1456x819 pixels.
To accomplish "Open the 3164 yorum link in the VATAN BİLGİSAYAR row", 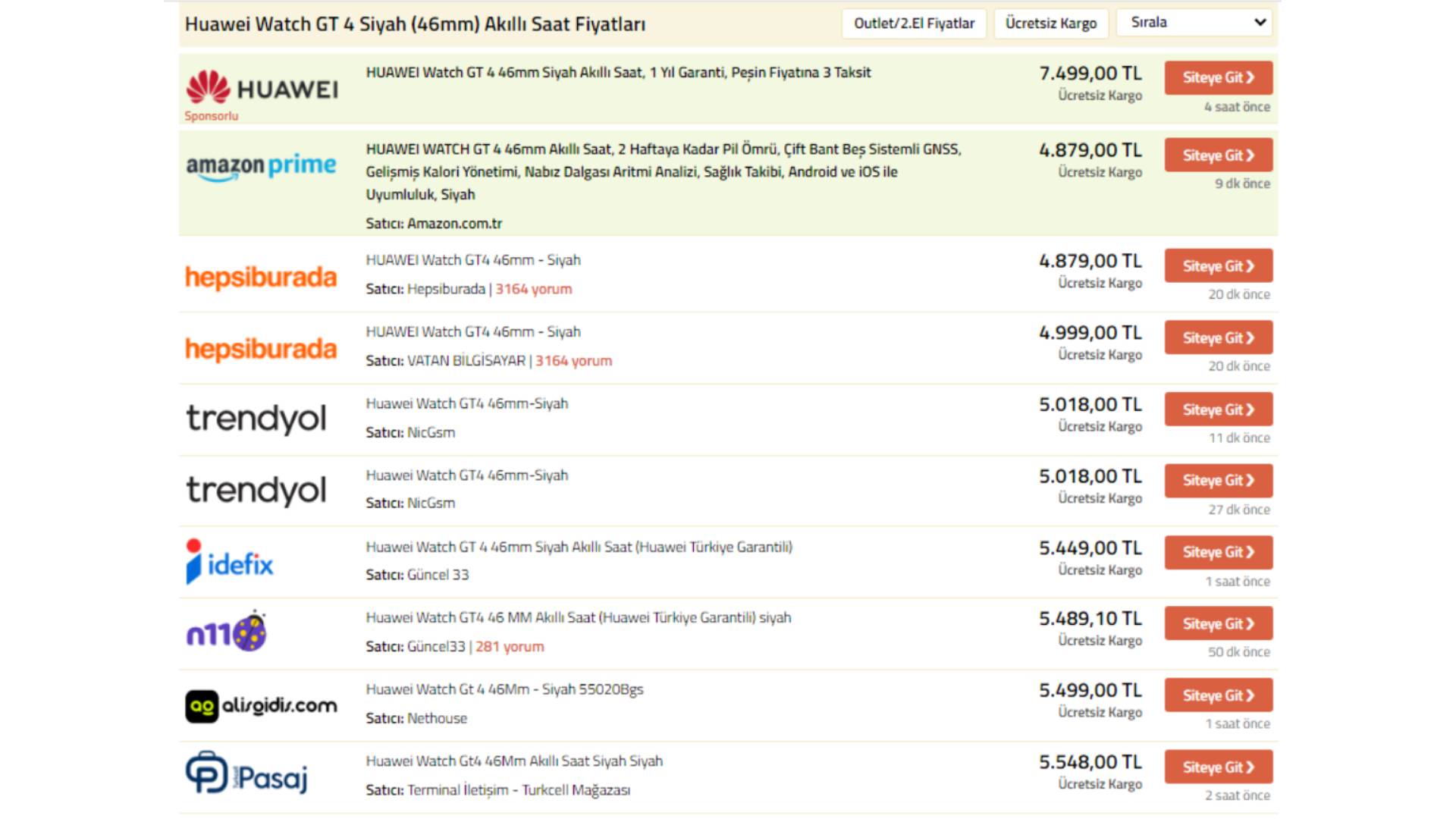I will pyautogui.click(x=574, y=361).
